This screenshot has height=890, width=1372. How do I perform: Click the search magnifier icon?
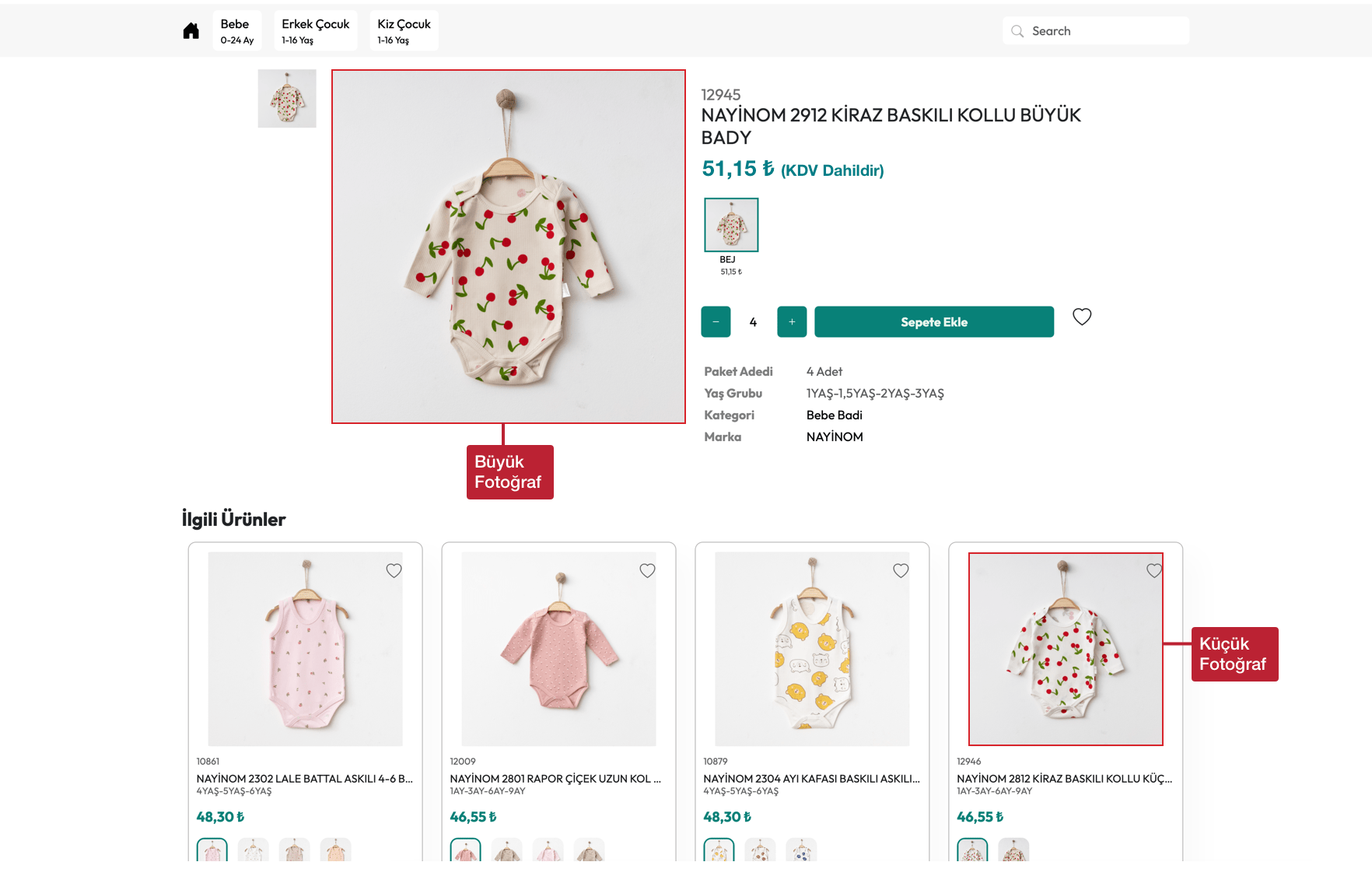click(x=1017, y=31)
